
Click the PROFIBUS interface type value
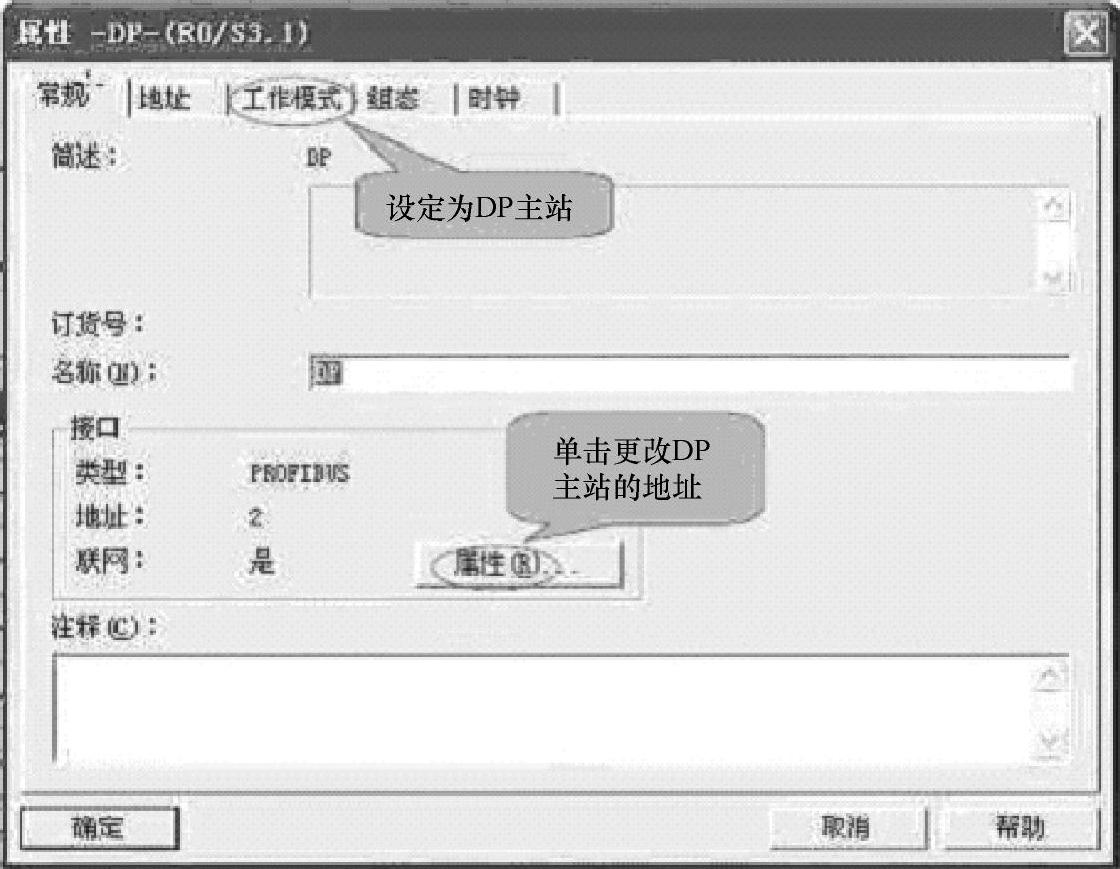[299, 473]
